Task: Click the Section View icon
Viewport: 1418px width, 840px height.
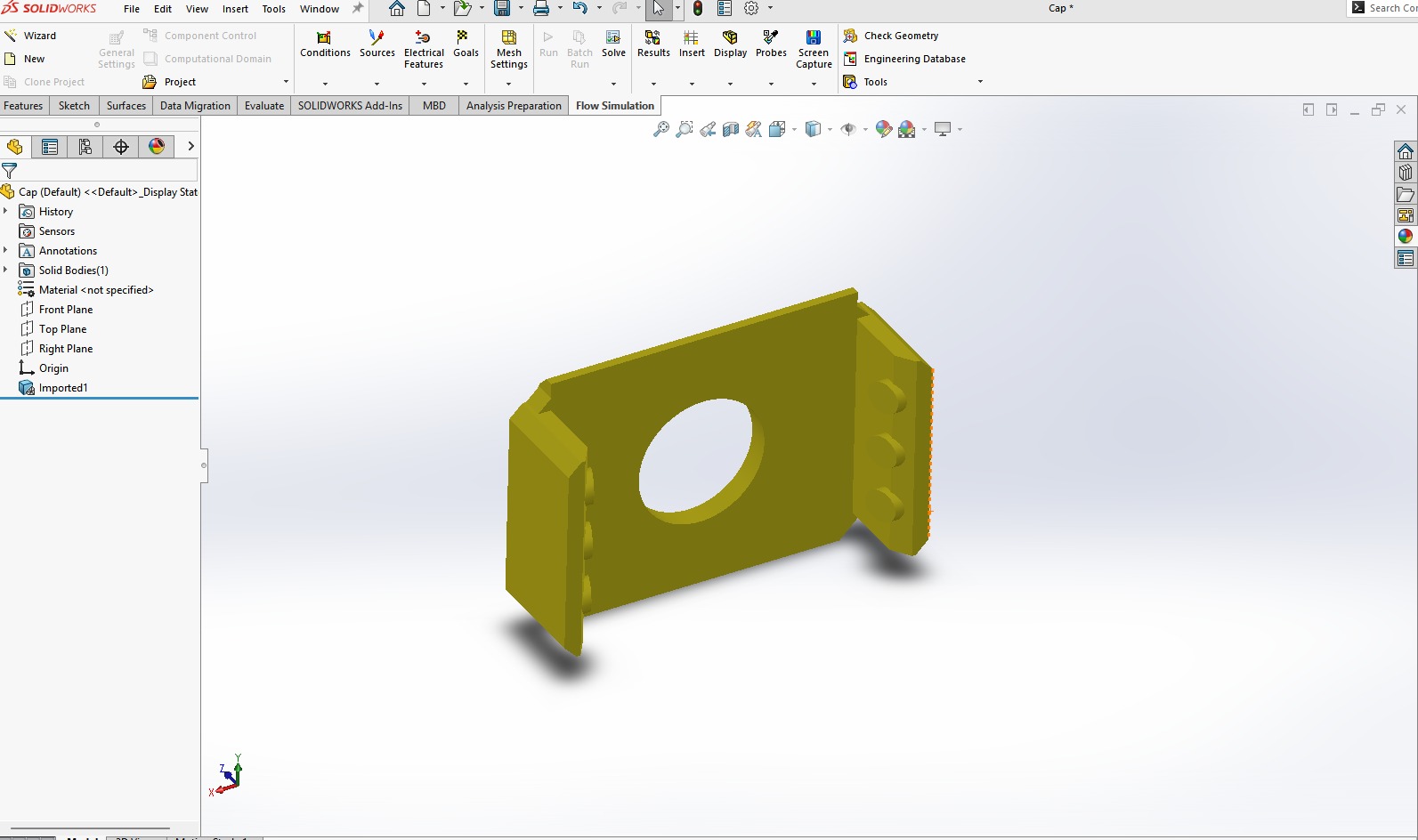Action: pos(731,129)
